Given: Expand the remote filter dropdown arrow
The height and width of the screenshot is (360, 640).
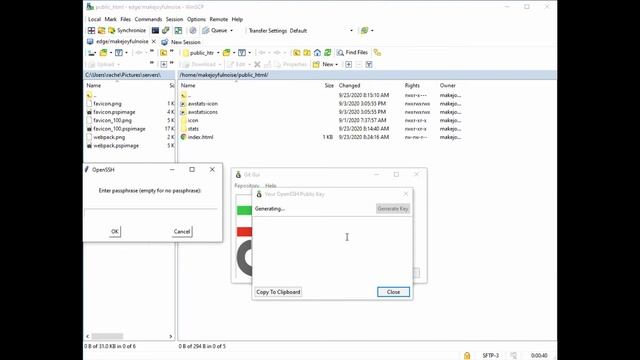Looking at the screenshot, I should [x=250, y=53].
